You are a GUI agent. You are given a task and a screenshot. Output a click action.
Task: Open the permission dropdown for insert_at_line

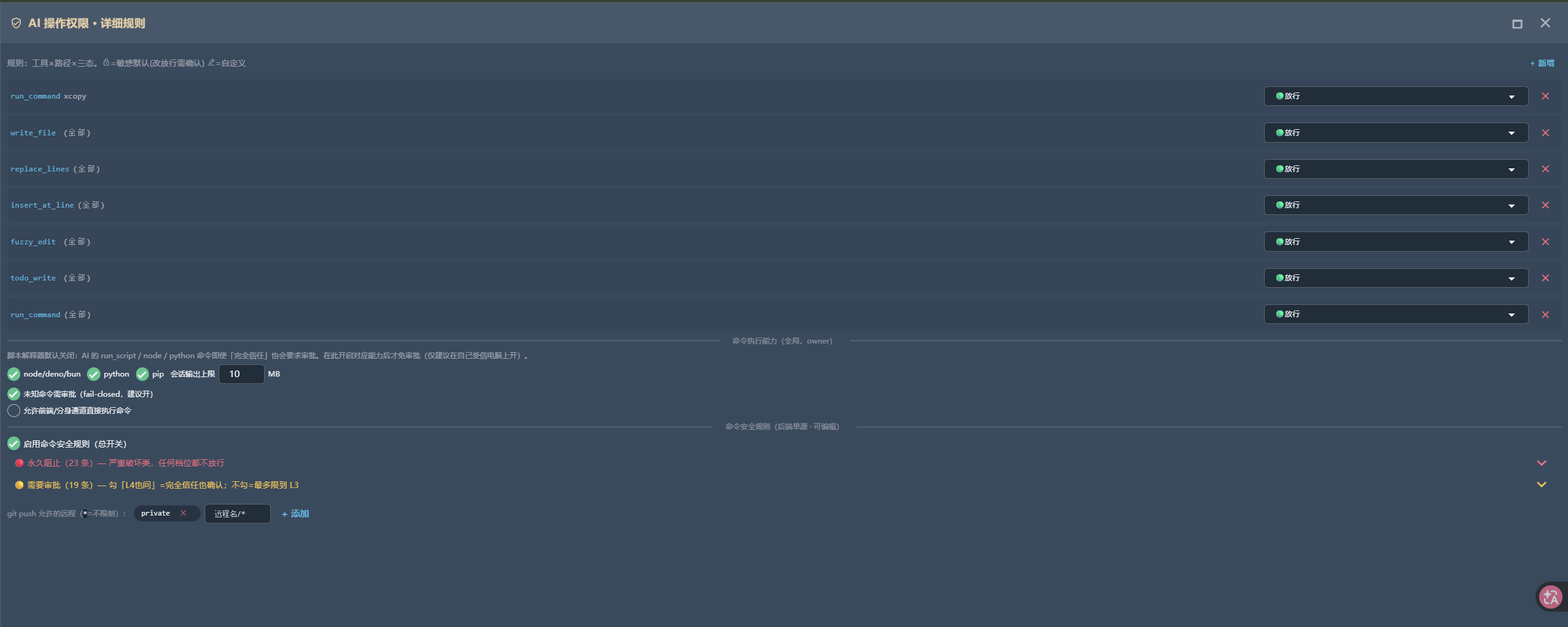click(1396, 205)
